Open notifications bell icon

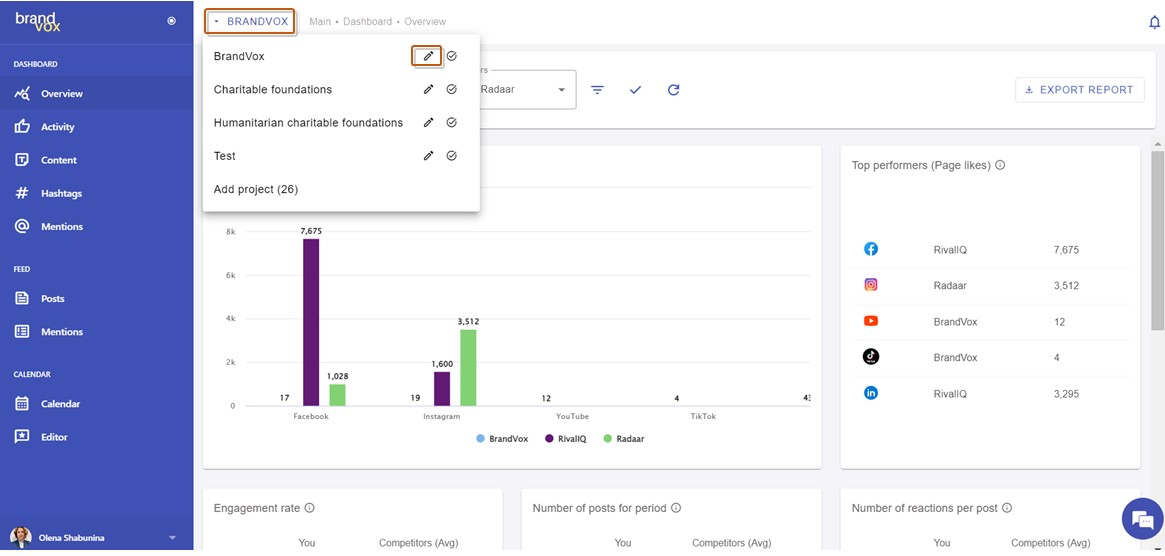(1155, 22)
